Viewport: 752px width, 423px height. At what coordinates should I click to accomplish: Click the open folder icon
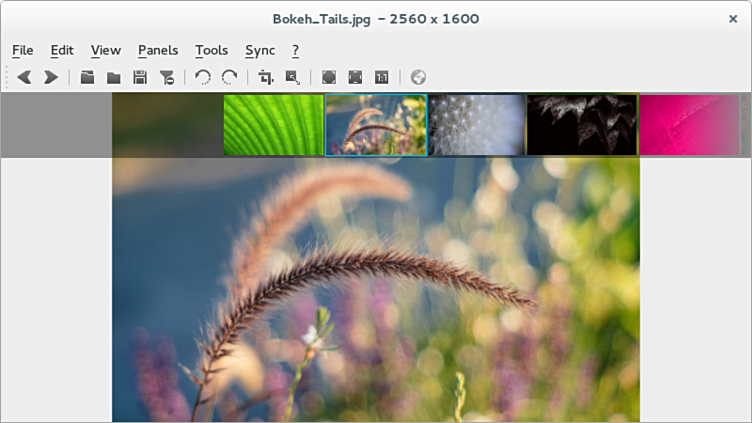point(114,77)
